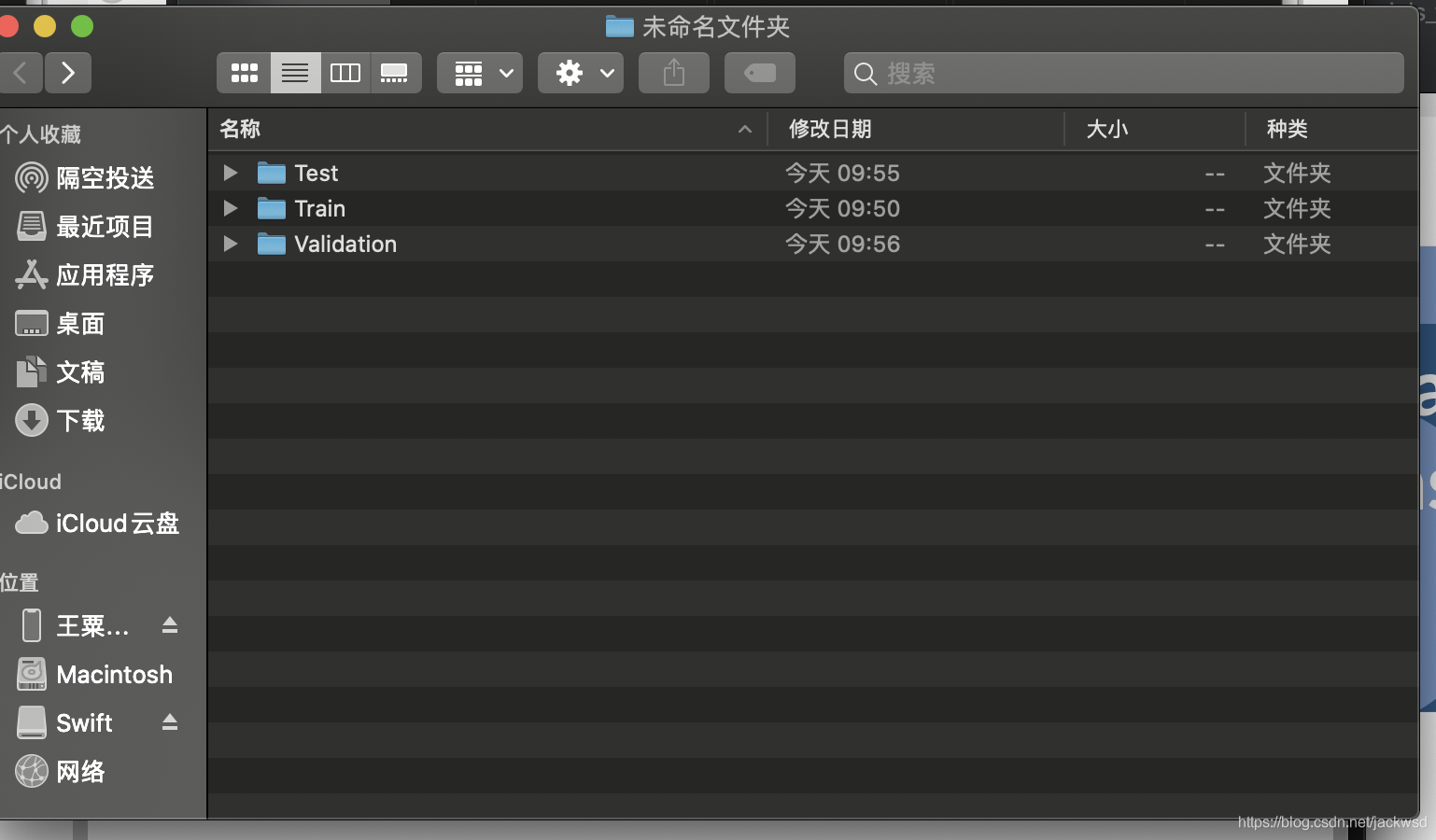This screenshot has height=840, width=1436.
Task: Click the 文件夹 kind cell for Validation
Action: 1297,244
